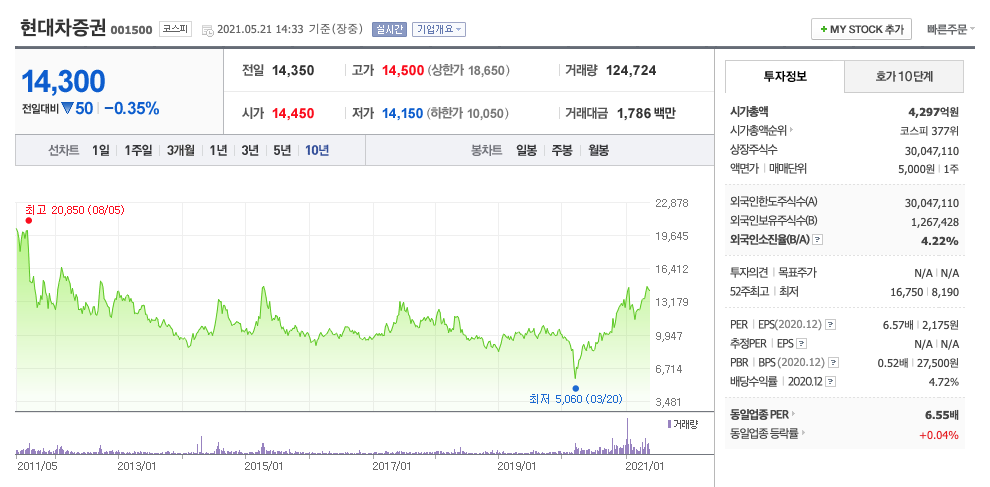Image resolution: width=990 pixels, height=487 pixels.
Task: Click the 현대차증권 stock name title
Action: point(63,28)
